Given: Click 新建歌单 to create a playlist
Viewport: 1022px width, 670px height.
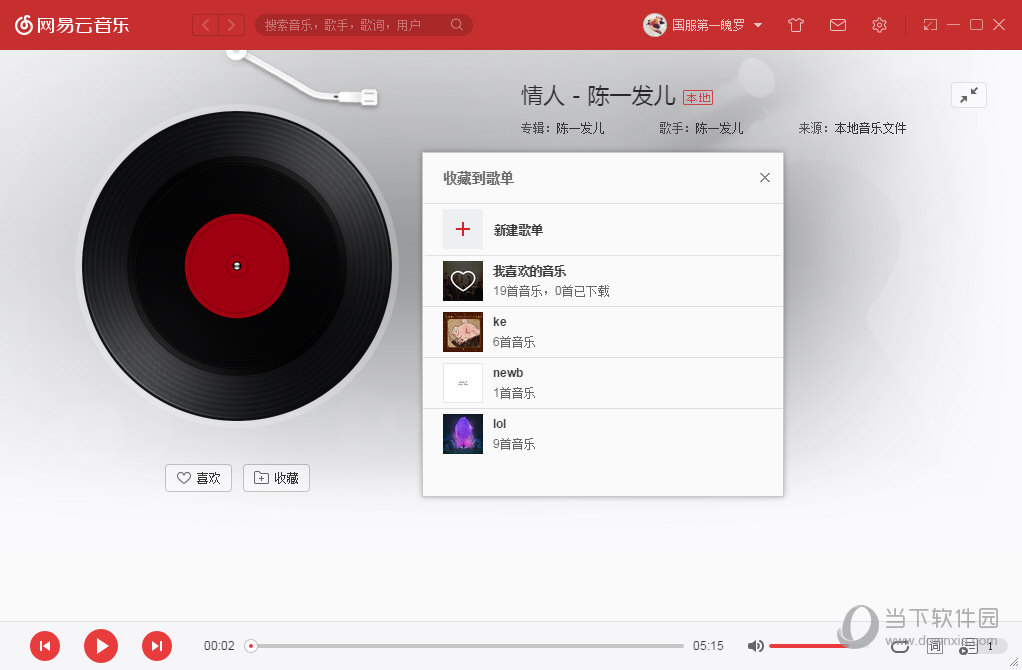Looking at the screenshot, I should (518, 230).
